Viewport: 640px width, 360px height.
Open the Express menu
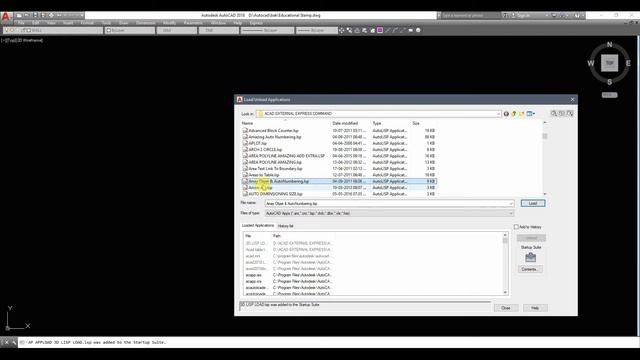[256, 23]
